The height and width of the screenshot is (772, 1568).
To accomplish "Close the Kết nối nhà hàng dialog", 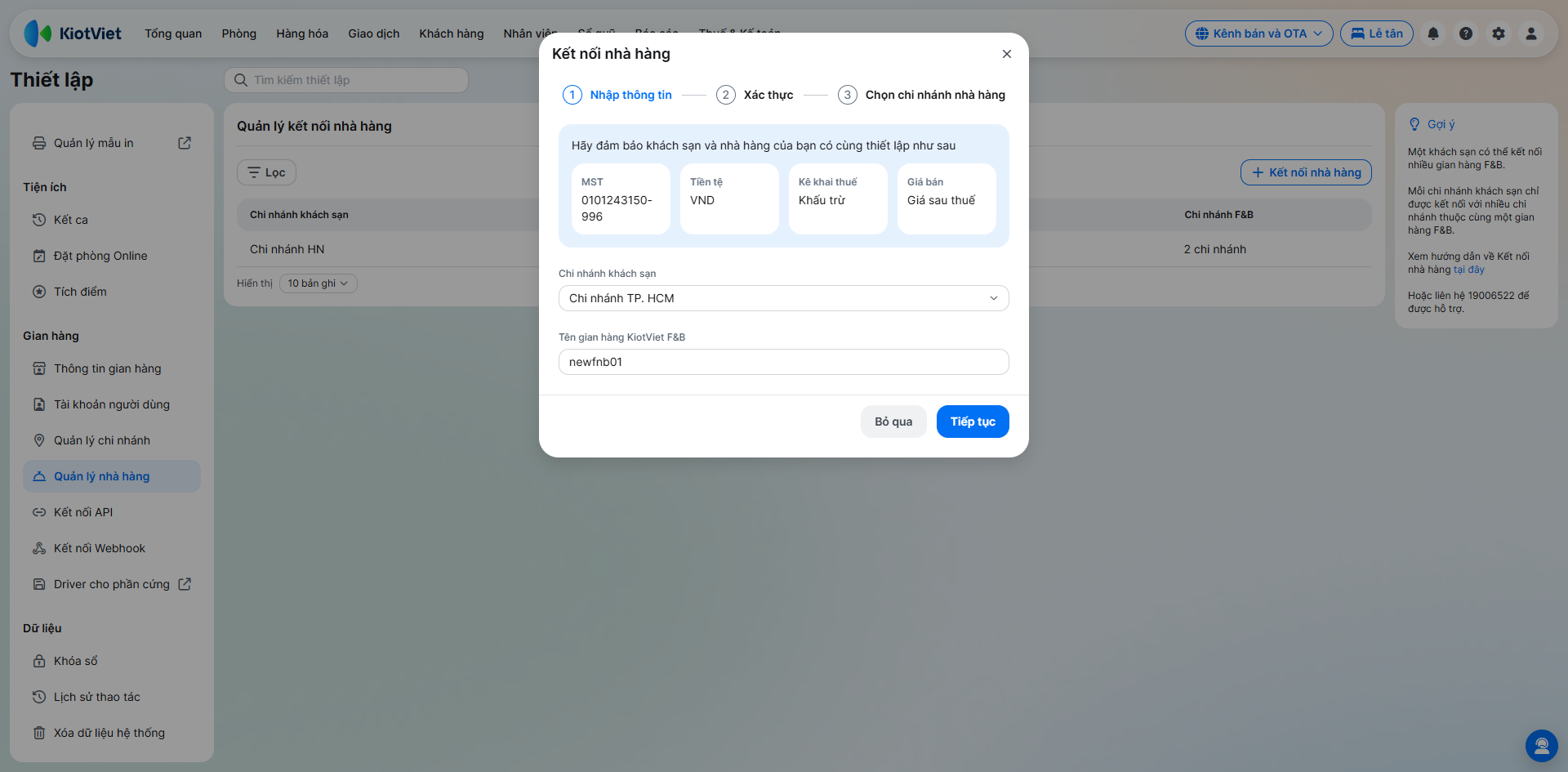I will pos(1007,54).
